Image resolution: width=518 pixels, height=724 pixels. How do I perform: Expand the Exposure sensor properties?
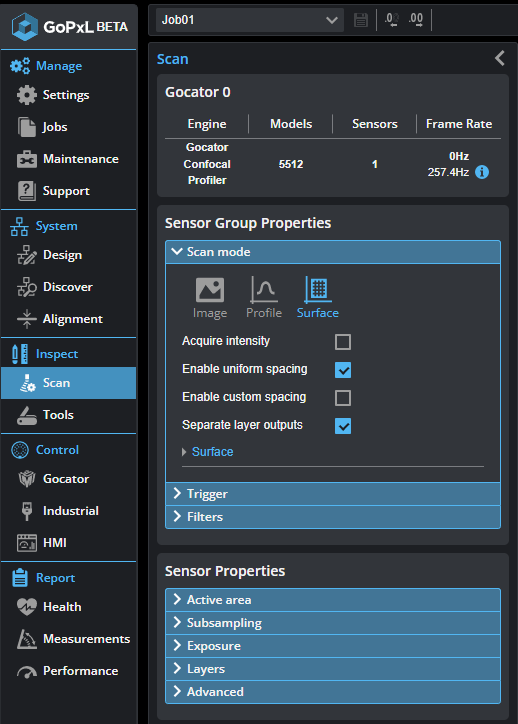[x=333, y=646]
